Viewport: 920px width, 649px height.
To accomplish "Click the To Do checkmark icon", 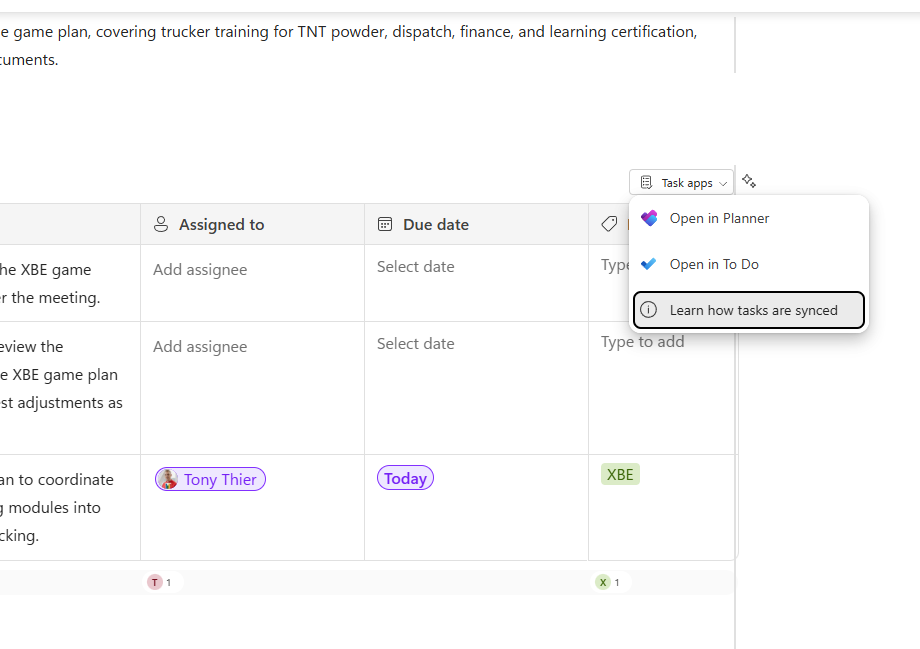I will [649, 264].
